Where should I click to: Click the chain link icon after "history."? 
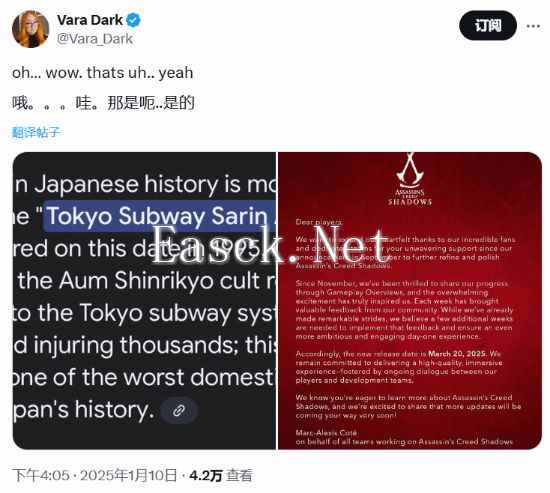pos(179,410)
